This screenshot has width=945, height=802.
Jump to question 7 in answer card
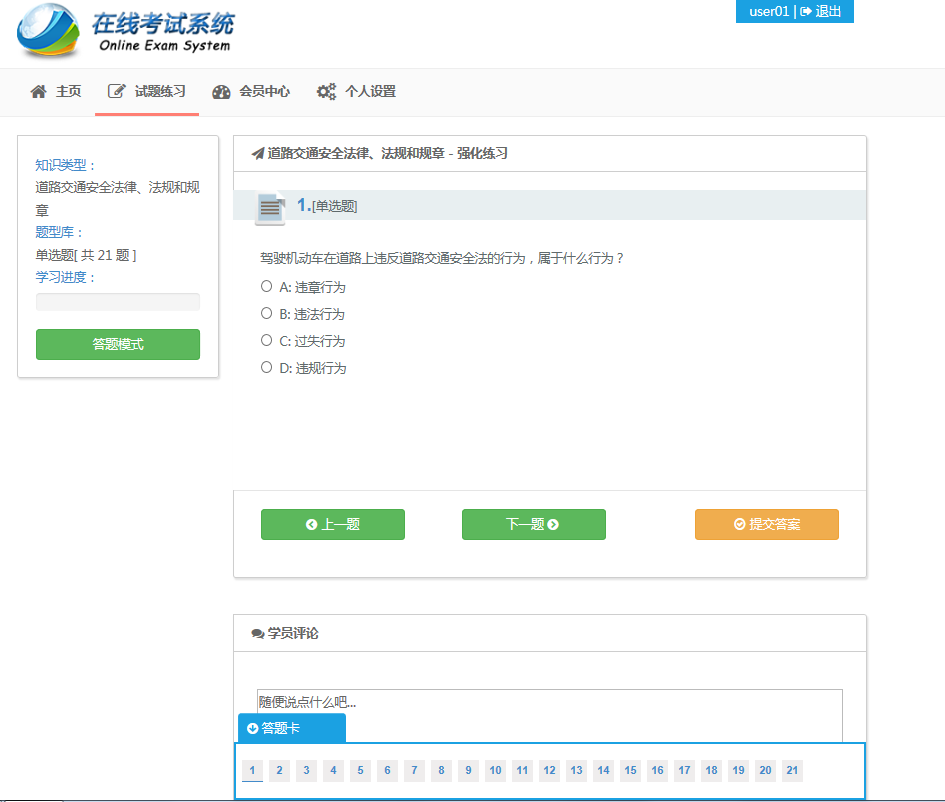click(x=415, y=770)
